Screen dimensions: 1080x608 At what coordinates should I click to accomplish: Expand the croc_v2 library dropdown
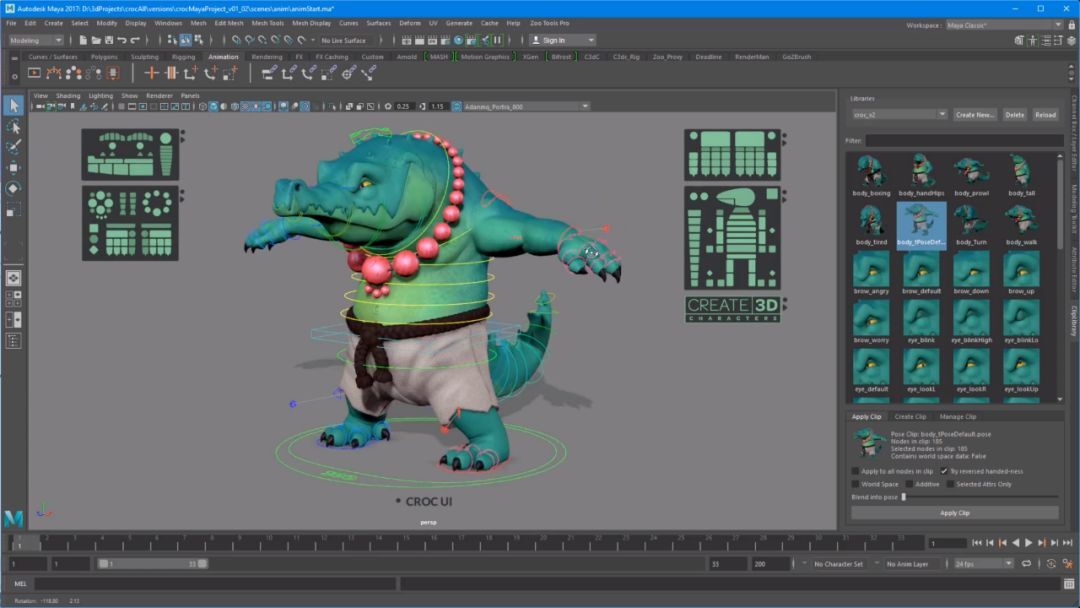(898, 114)
